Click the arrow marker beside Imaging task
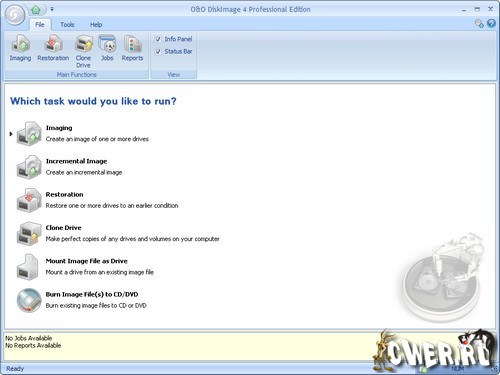 tap(11, 134)
